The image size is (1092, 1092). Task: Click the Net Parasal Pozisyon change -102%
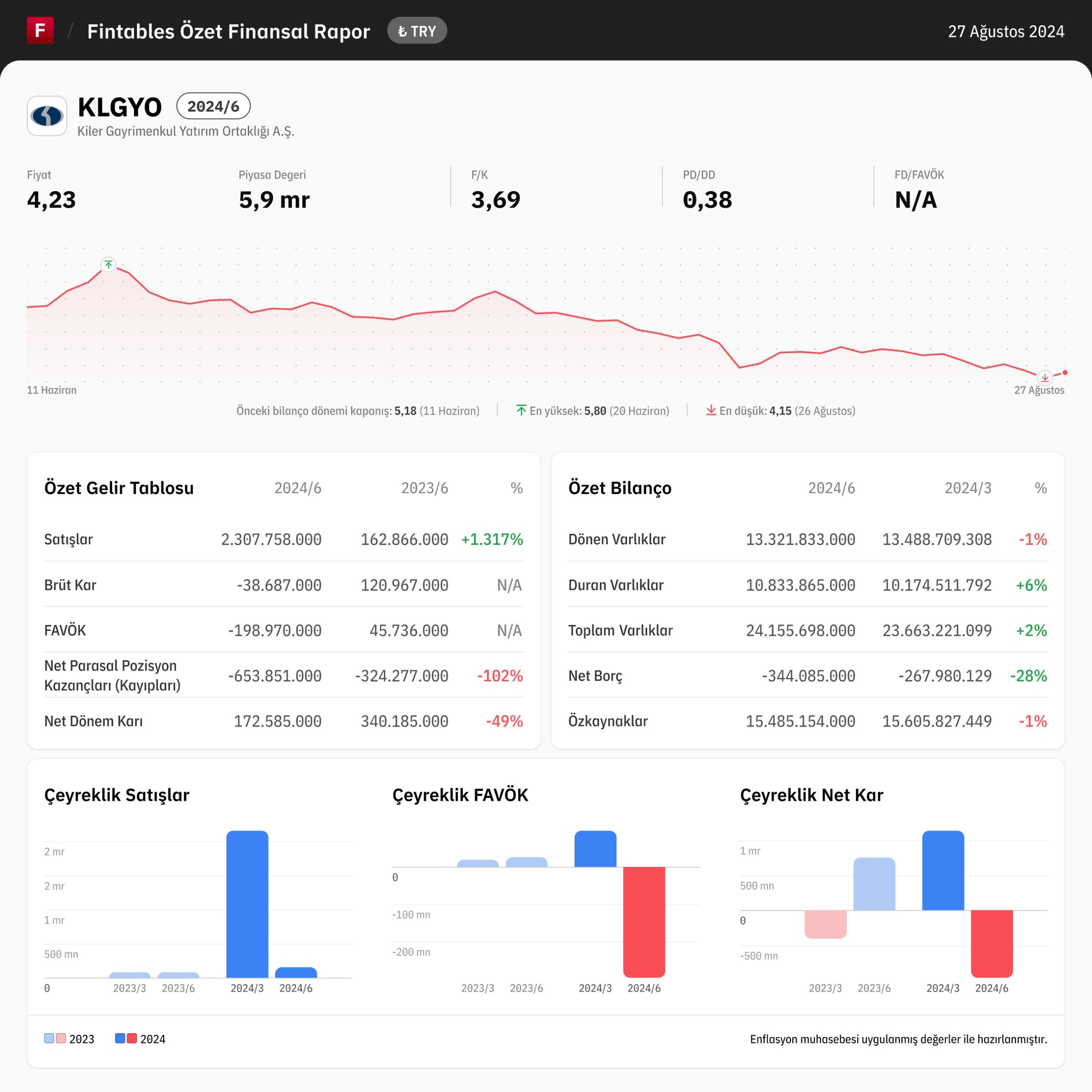point(500,676)
